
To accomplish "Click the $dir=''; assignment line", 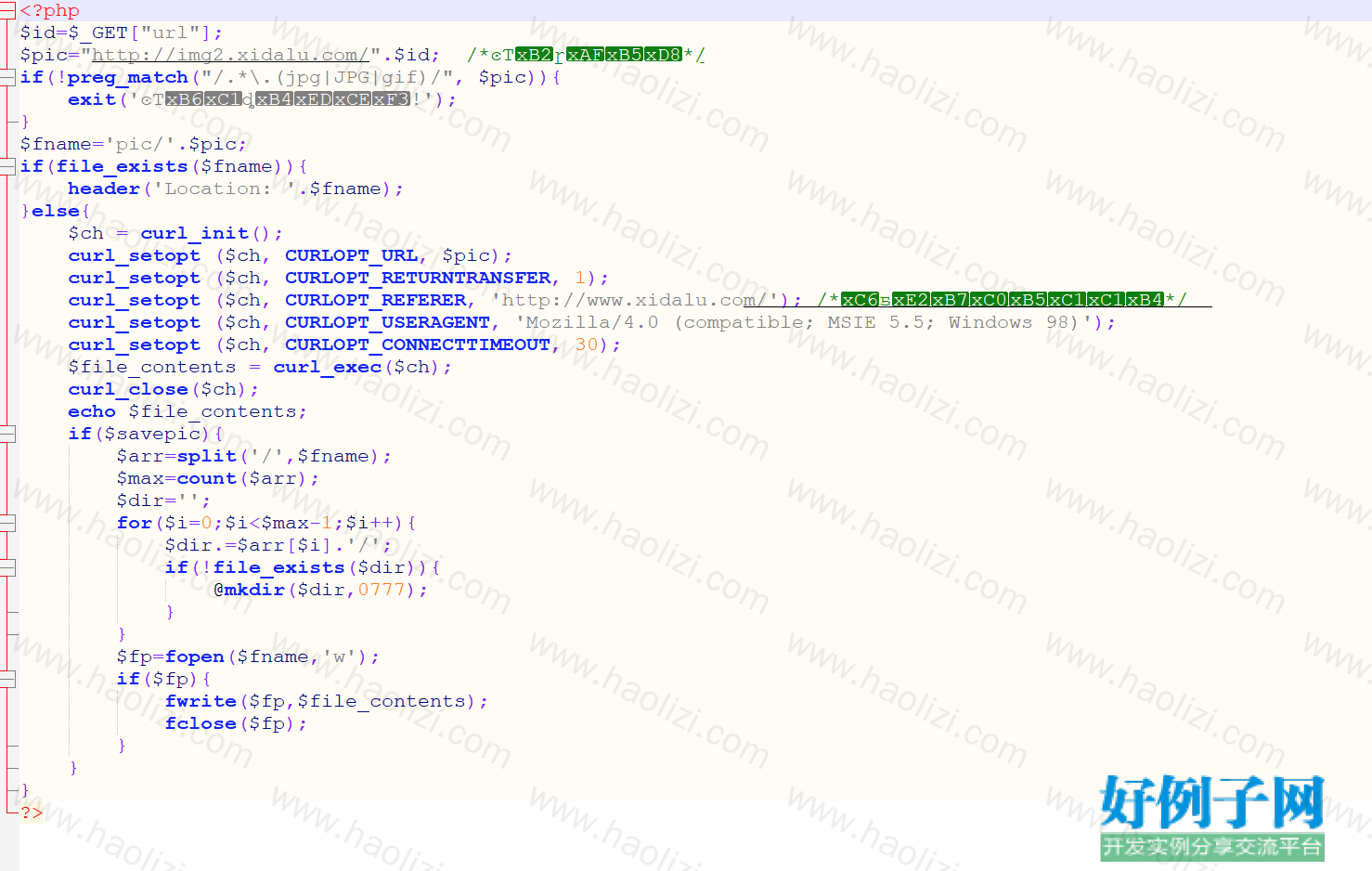I will (164, 500).
